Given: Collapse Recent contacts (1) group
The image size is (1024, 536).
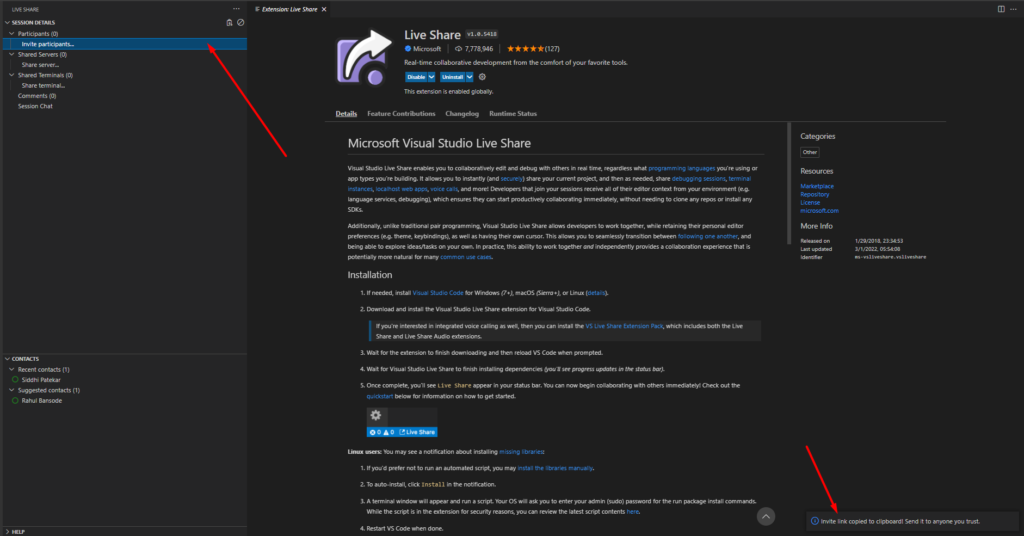Looking at the screenshot, I should point(12,369).
